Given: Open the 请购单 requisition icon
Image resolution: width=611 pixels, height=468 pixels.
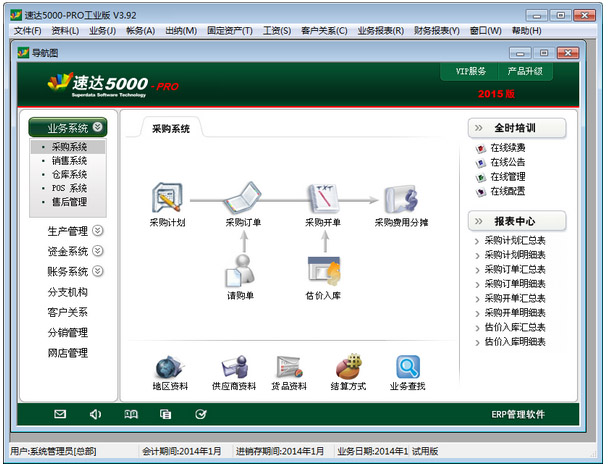Looking at the screenshot, I should point(240,271).
